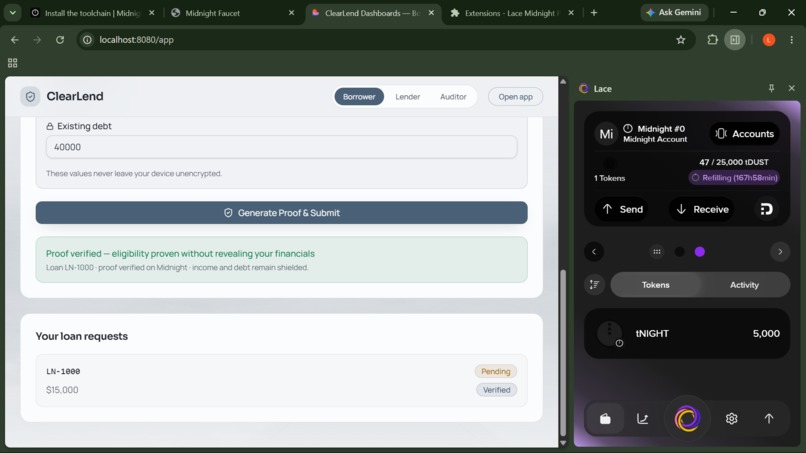The image size is (806, 453).
Task: Click the central Lace swirl logo button
Action: 687,418
